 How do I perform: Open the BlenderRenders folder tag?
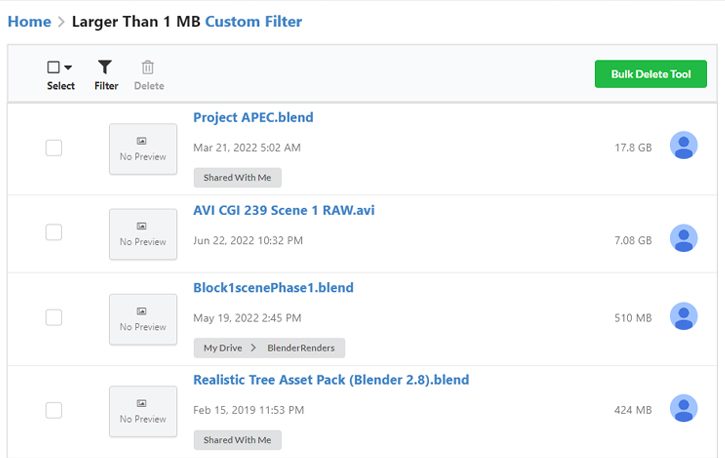(301, 348)
